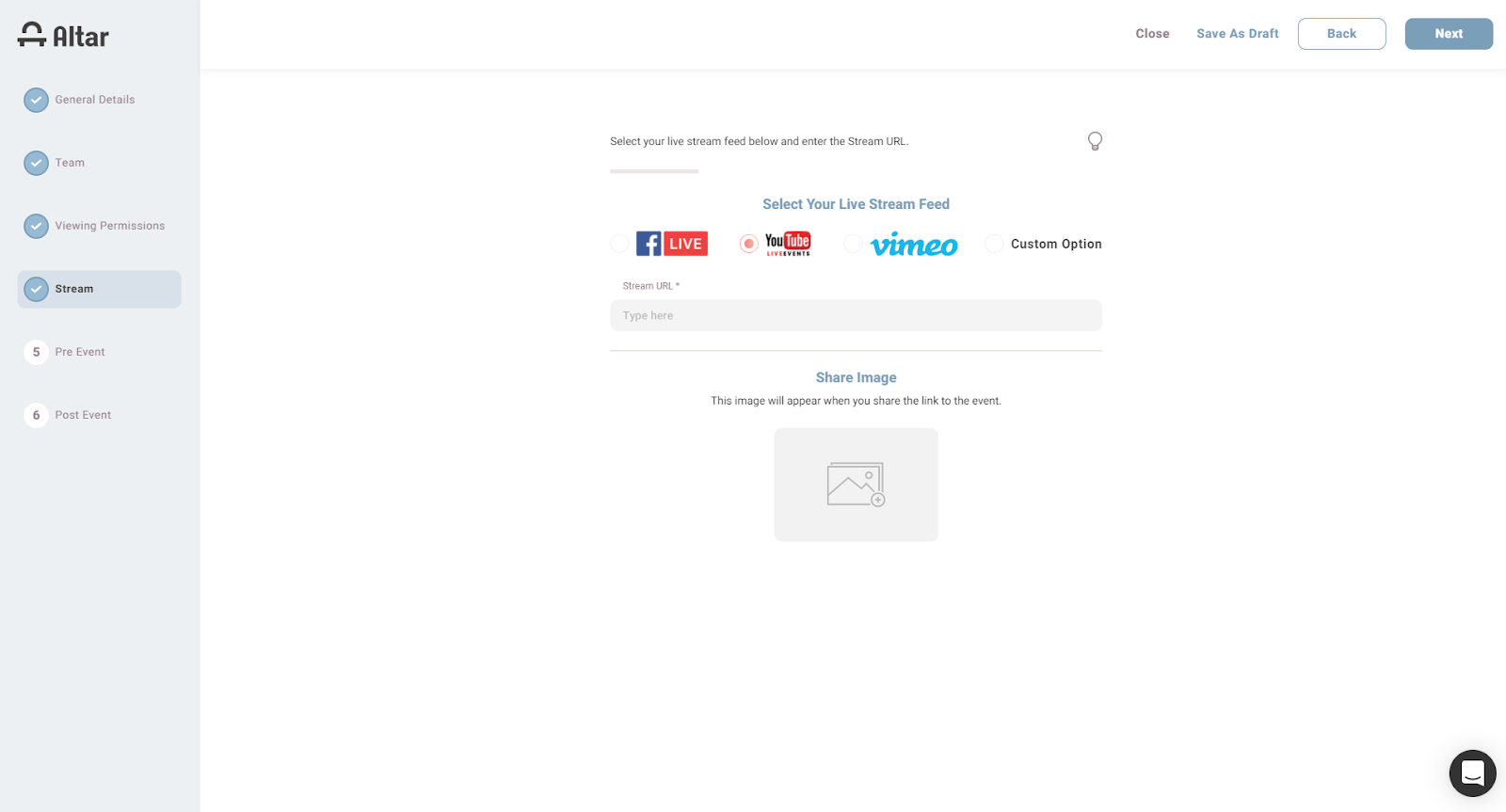Go to Stream step
Image resolution: width=1506 pixels, height=812 pixels.
click(x=99, y=289)
